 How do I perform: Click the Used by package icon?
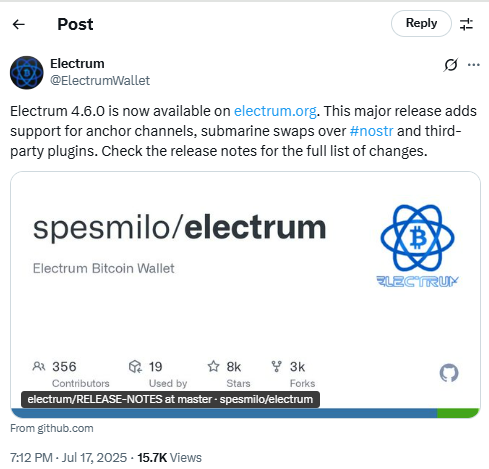135,366
